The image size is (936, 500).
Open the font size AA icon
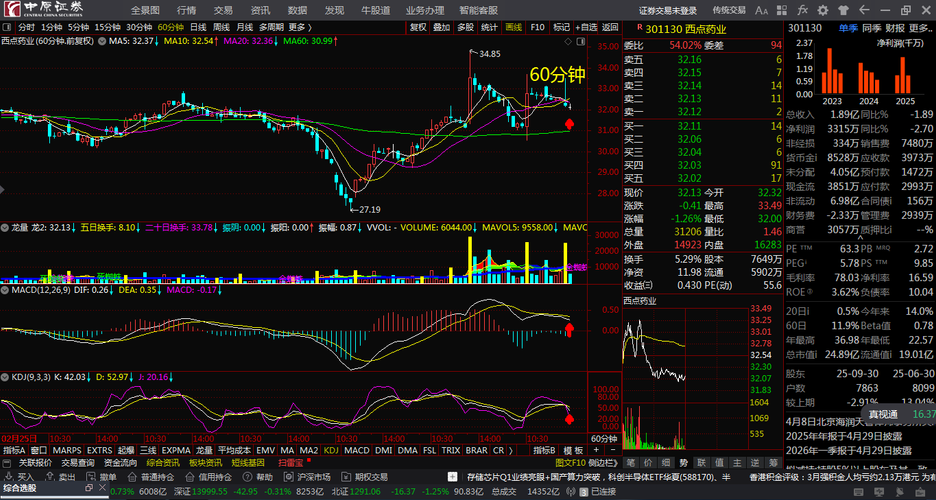[x=762, y=10]
